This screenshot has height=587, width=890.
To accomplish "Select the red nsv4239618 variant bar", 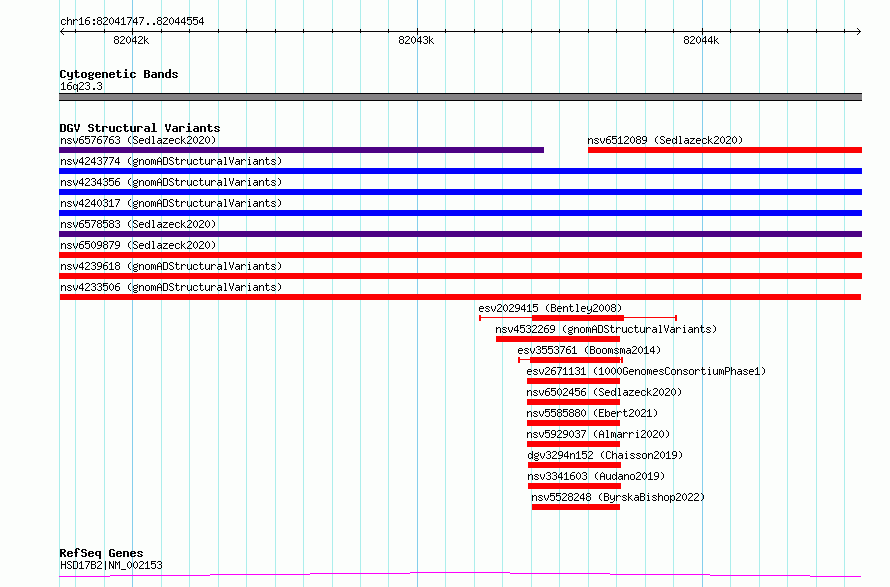I will (460, 276).
